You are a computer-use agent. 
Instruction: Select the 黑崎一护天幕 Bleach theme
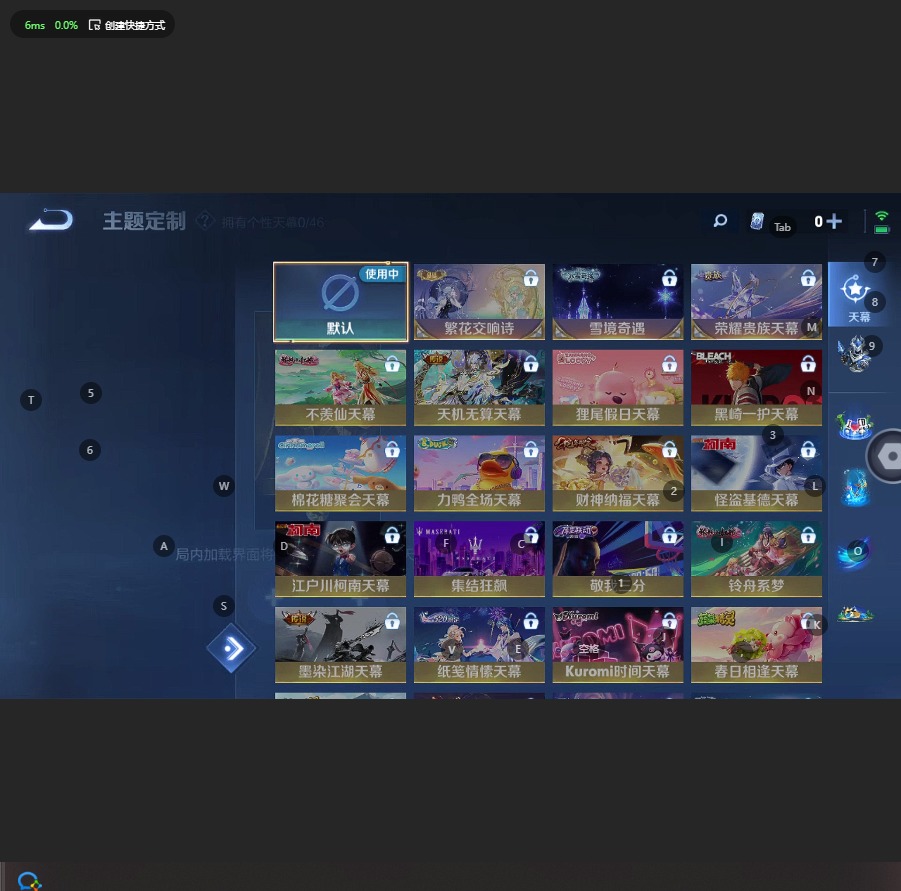756,387
